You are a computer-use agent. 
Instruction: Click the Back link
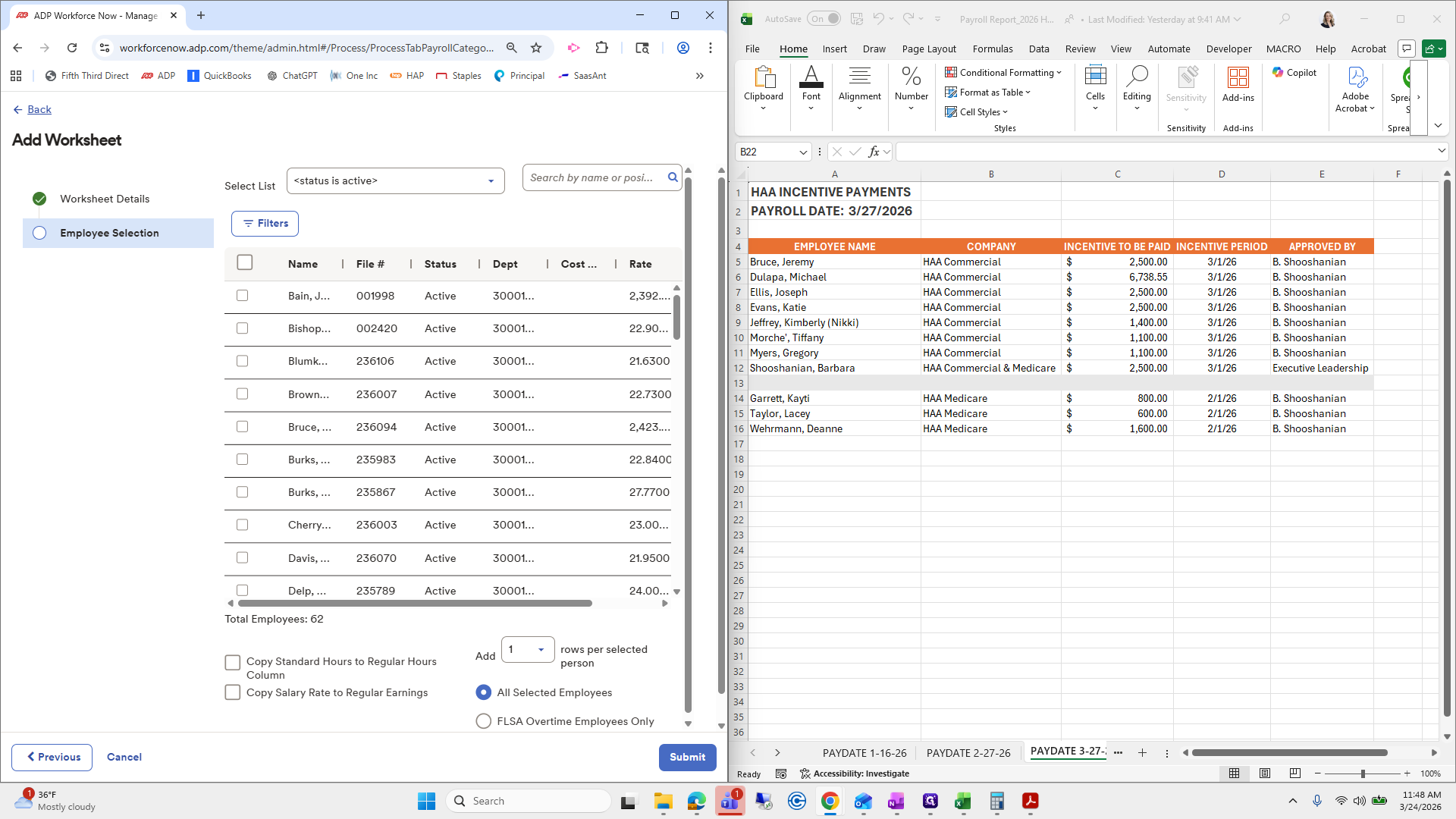pos(39,110)
